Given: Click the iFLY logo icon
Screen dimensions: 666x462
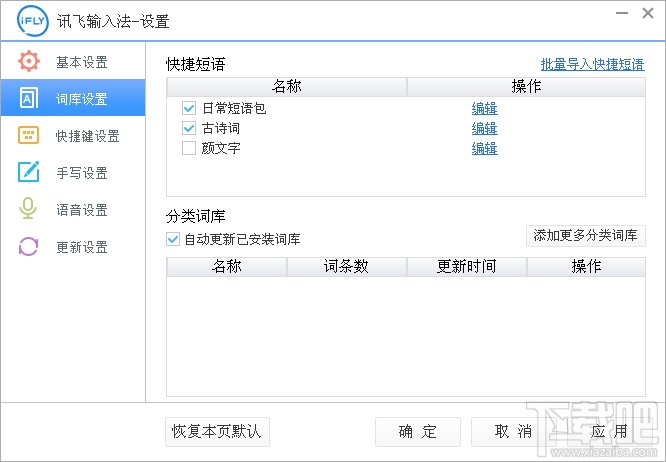Looking at the screenshot, I should point(33,20).
